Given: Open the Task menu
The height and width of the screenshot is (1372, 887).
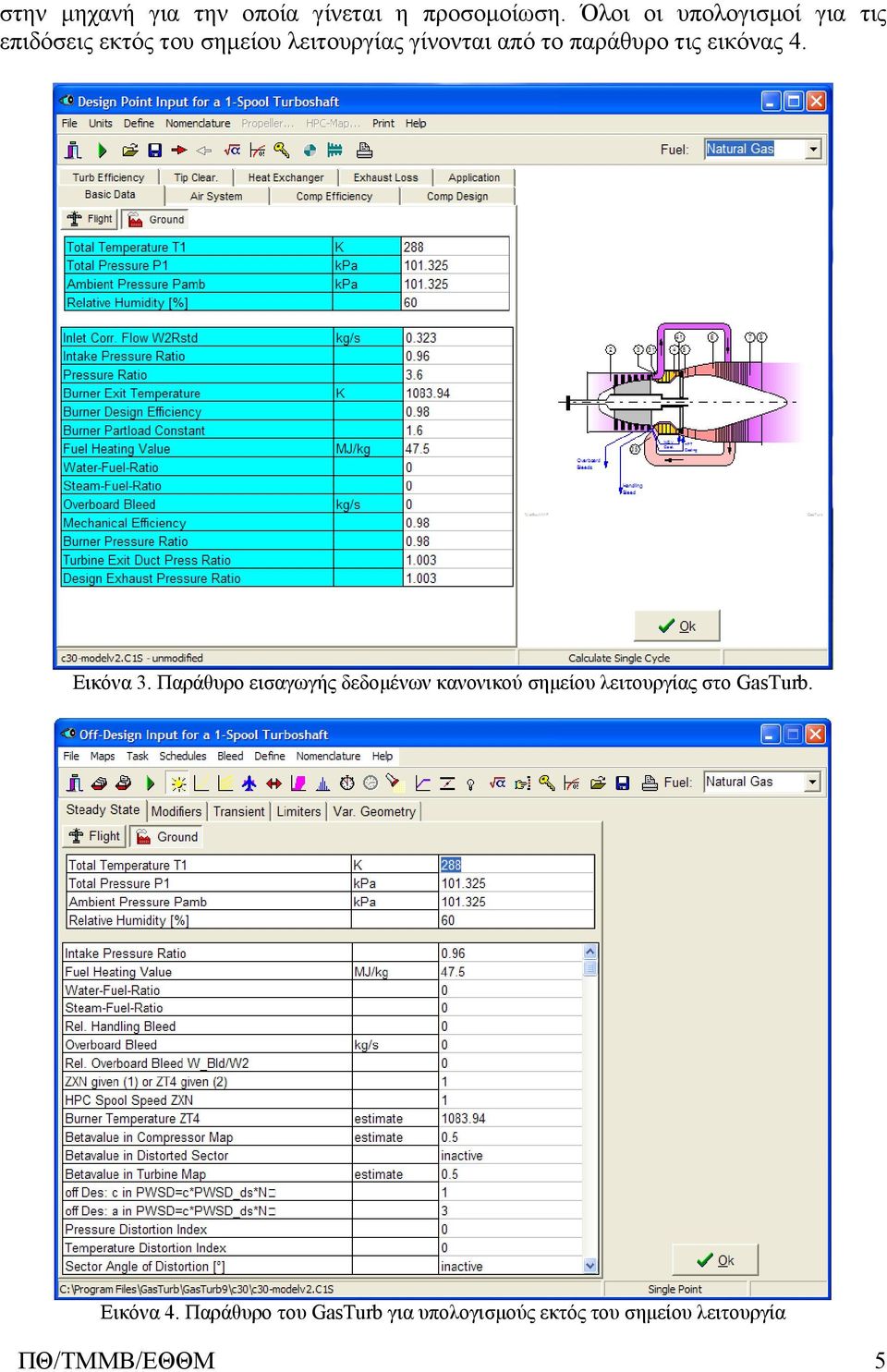Looking at the screenshot, I should click(137, 756).
